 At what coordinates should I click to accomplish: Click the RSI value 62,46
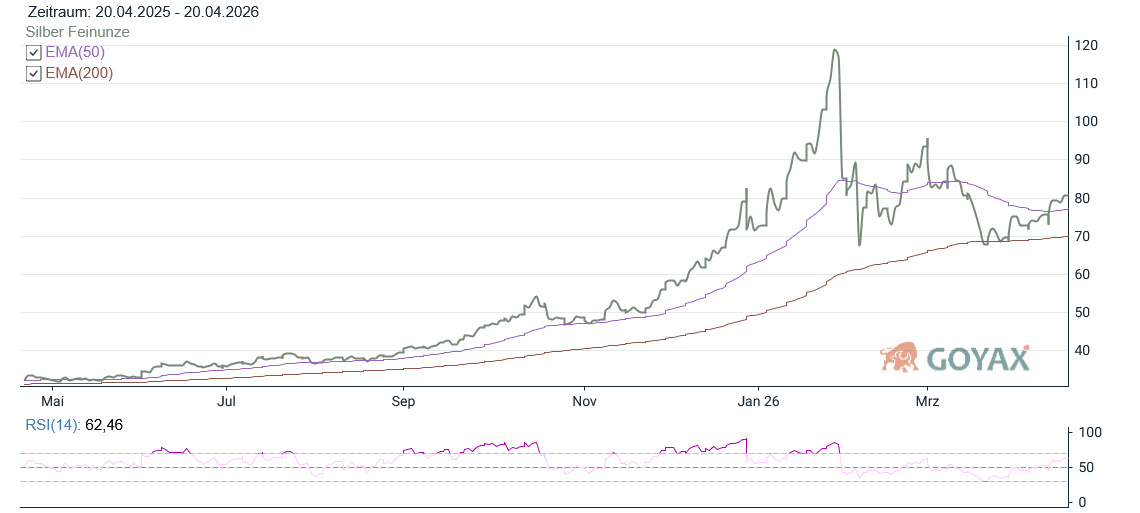pyautogui.click(x=104, y=426)
